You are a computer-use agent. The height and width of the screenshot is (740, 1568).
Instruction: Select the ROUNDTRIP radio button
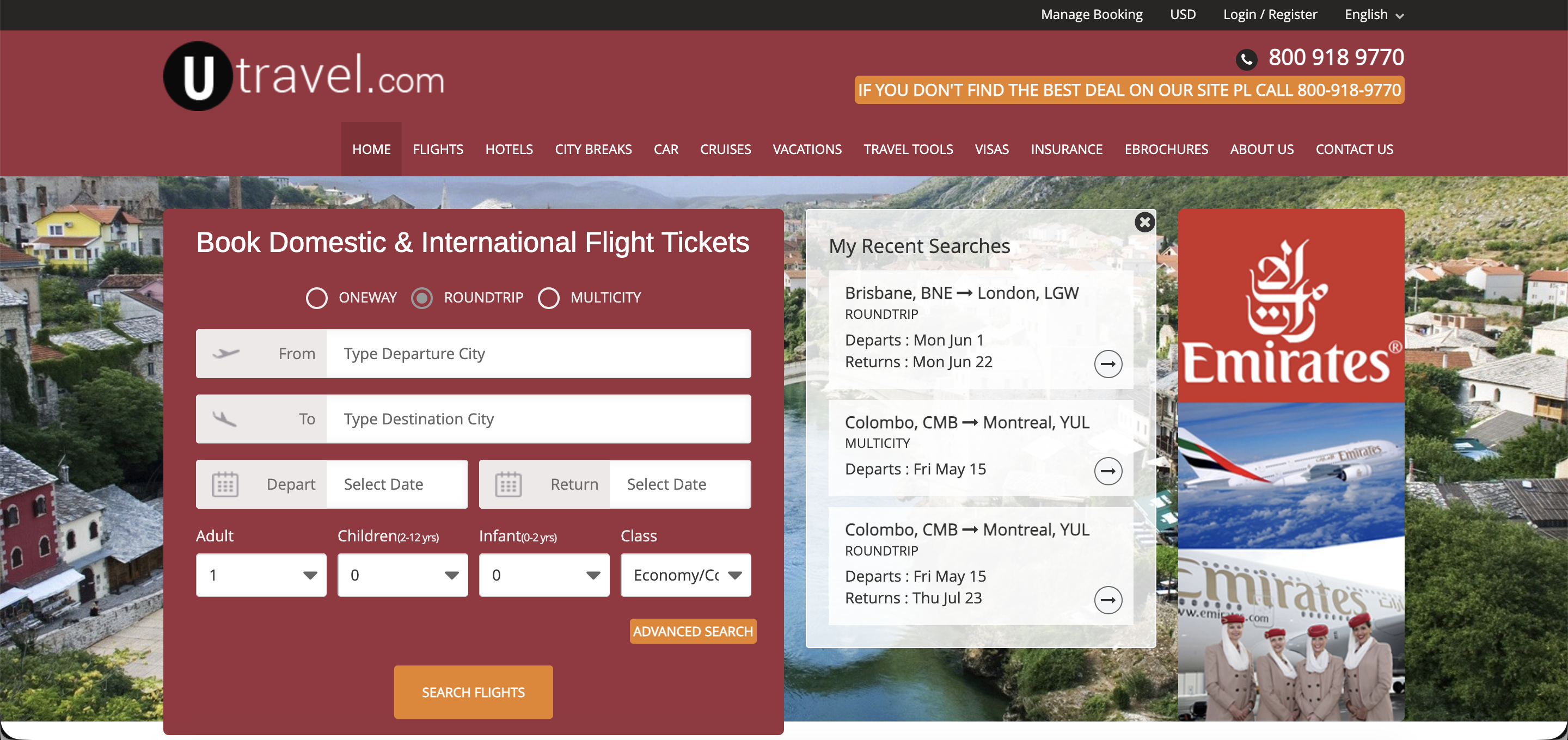[x=422, y=298]
